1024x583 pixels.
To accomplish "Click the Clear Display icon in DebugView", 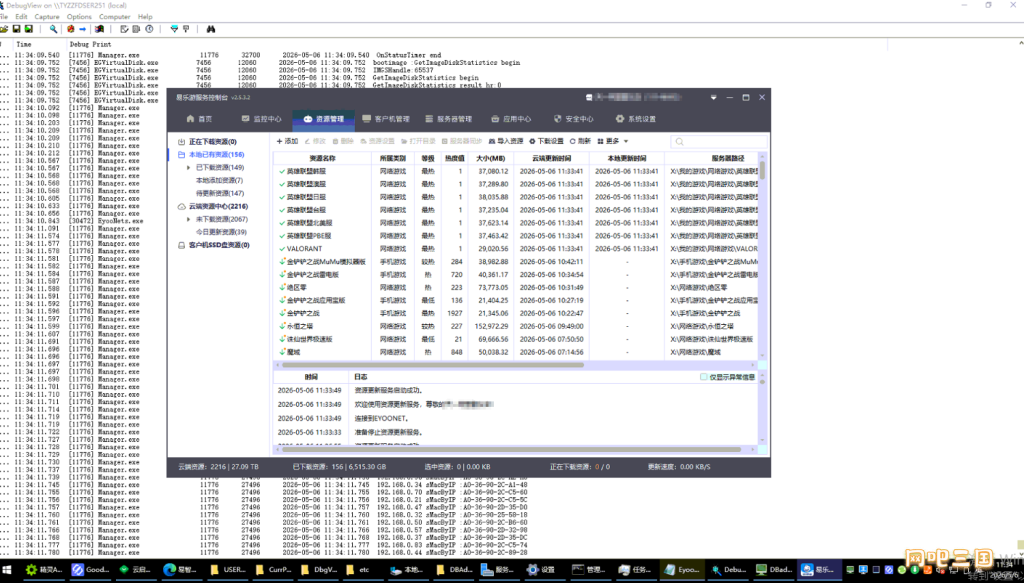I will (x=71, y=29).
